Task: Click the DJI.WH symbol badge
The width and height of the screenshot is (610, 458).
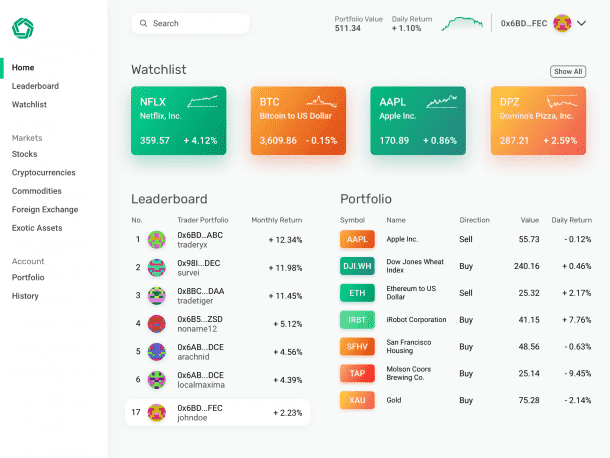Action: pyautogui.click(x=357, y=266)
